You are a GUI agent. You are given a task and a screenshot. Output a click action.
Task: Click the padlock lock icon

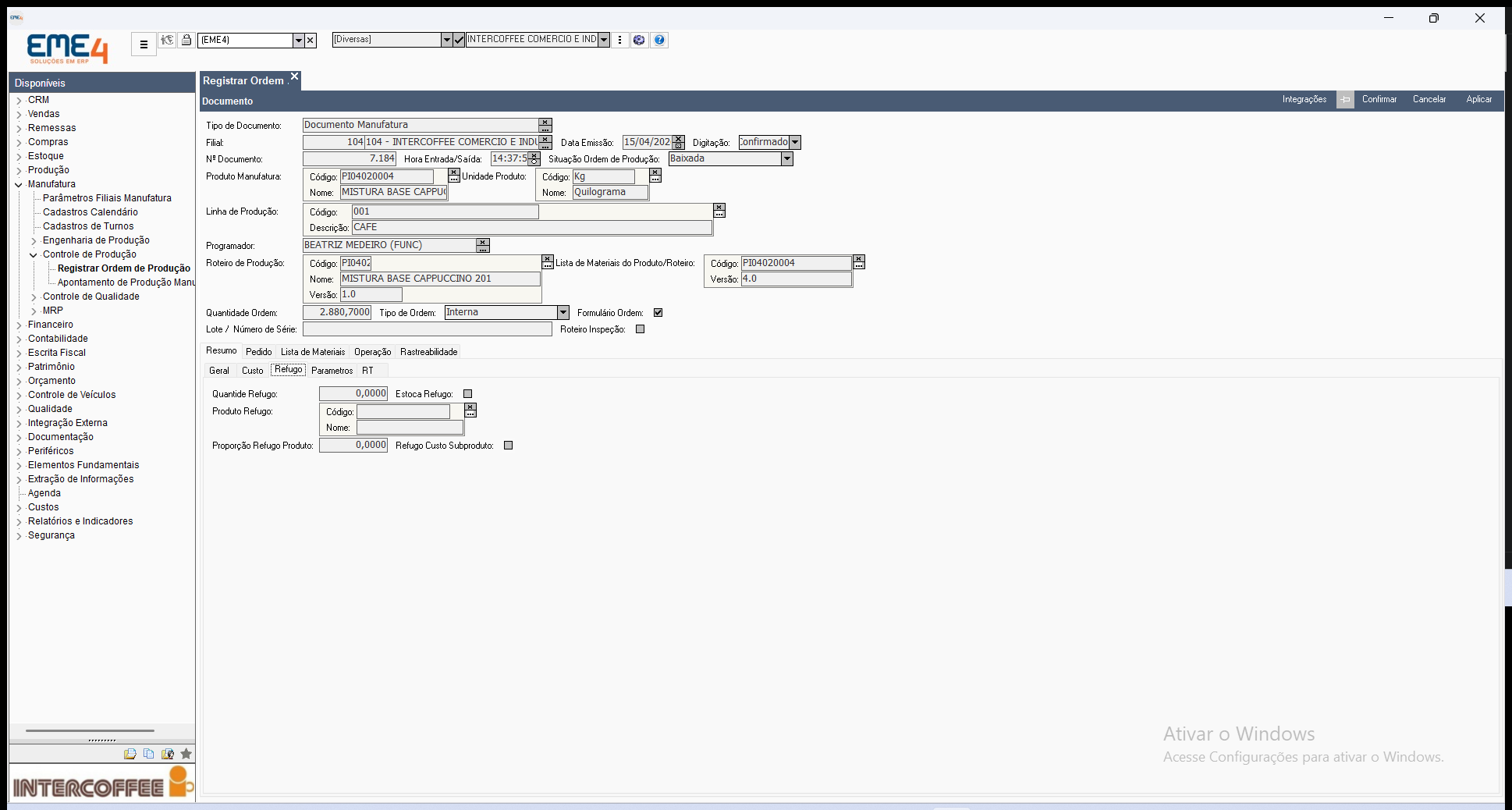(x=186, y=40)
